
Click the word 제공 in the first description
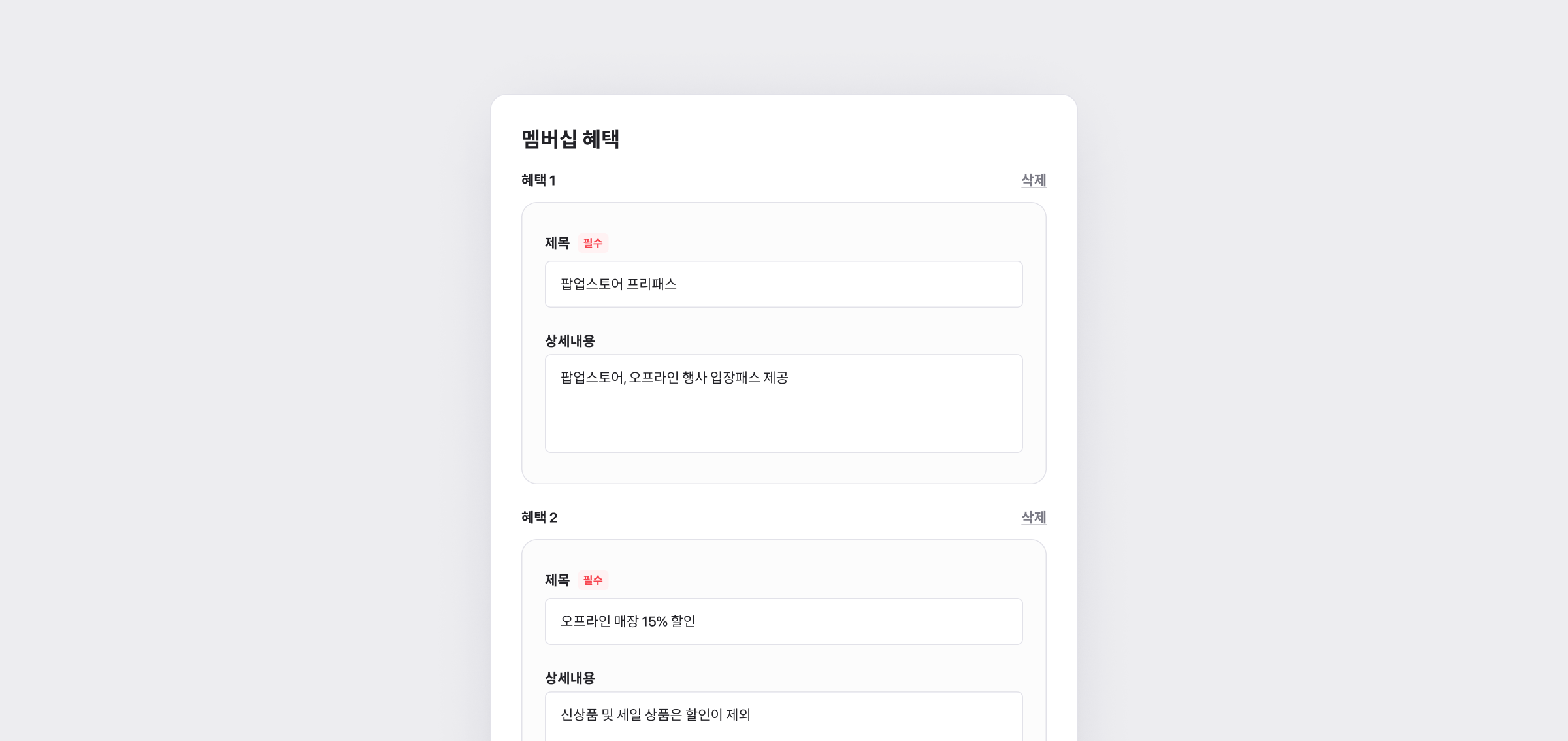point(776,378)
